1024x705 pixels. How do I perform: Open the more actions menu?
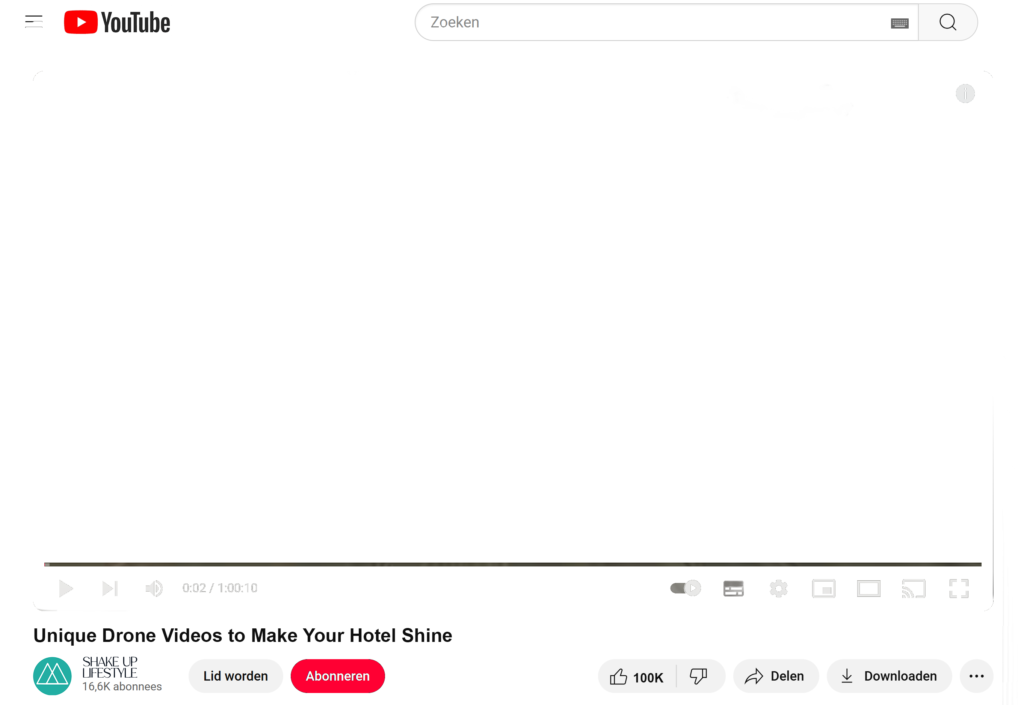coord(976,676)
